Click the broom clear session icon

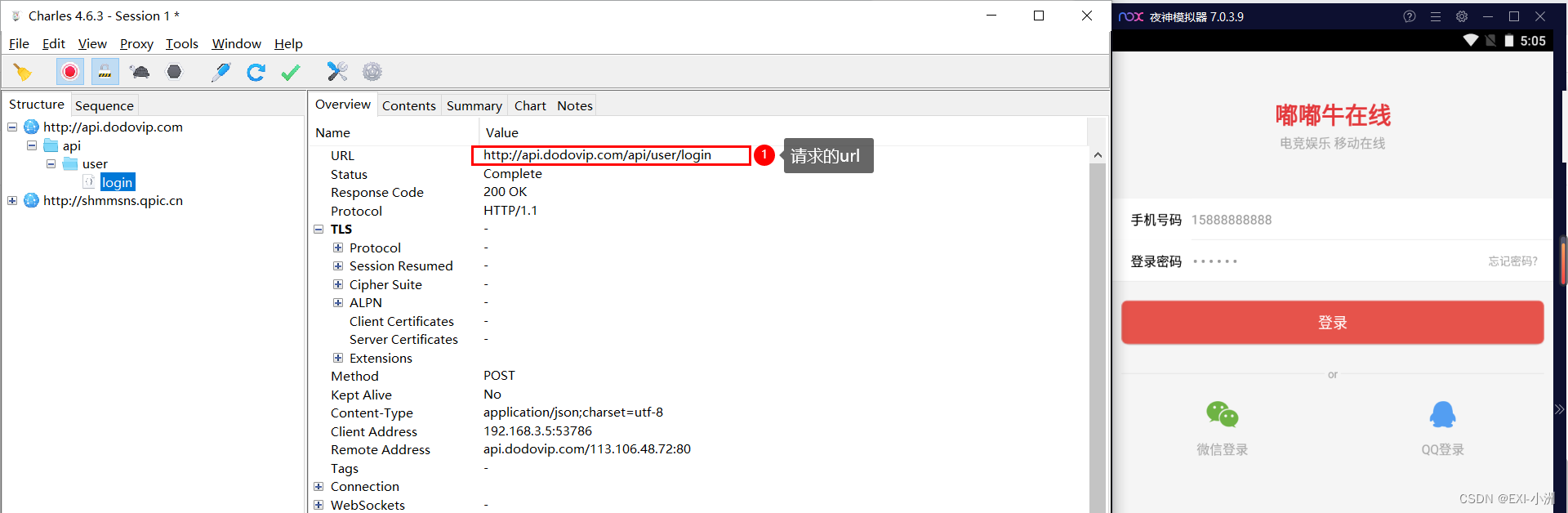tap(23, 72)
